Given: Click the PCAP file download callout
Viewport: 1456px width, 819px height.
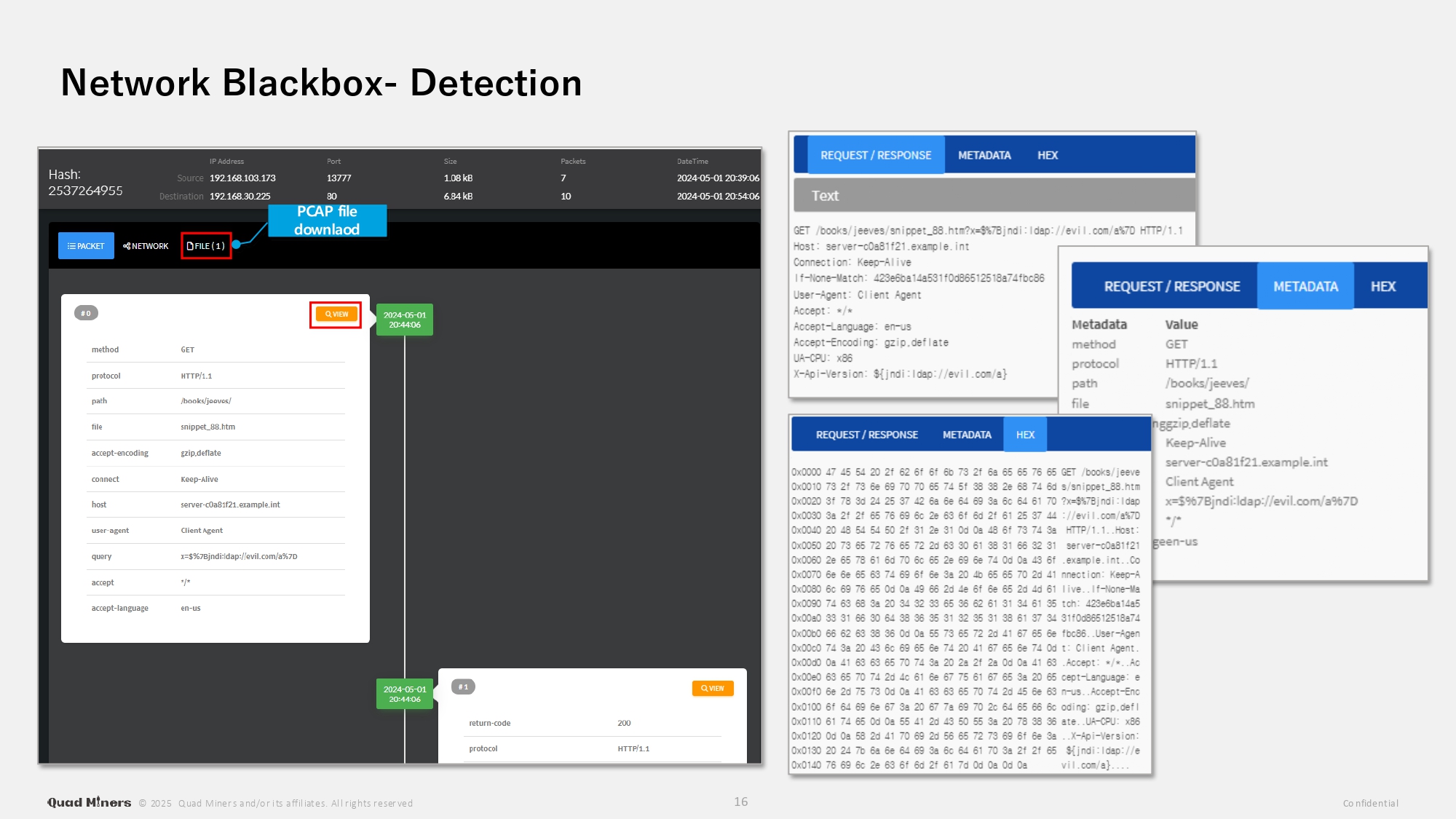Looking at the screenshot, I should pos(327,220).
